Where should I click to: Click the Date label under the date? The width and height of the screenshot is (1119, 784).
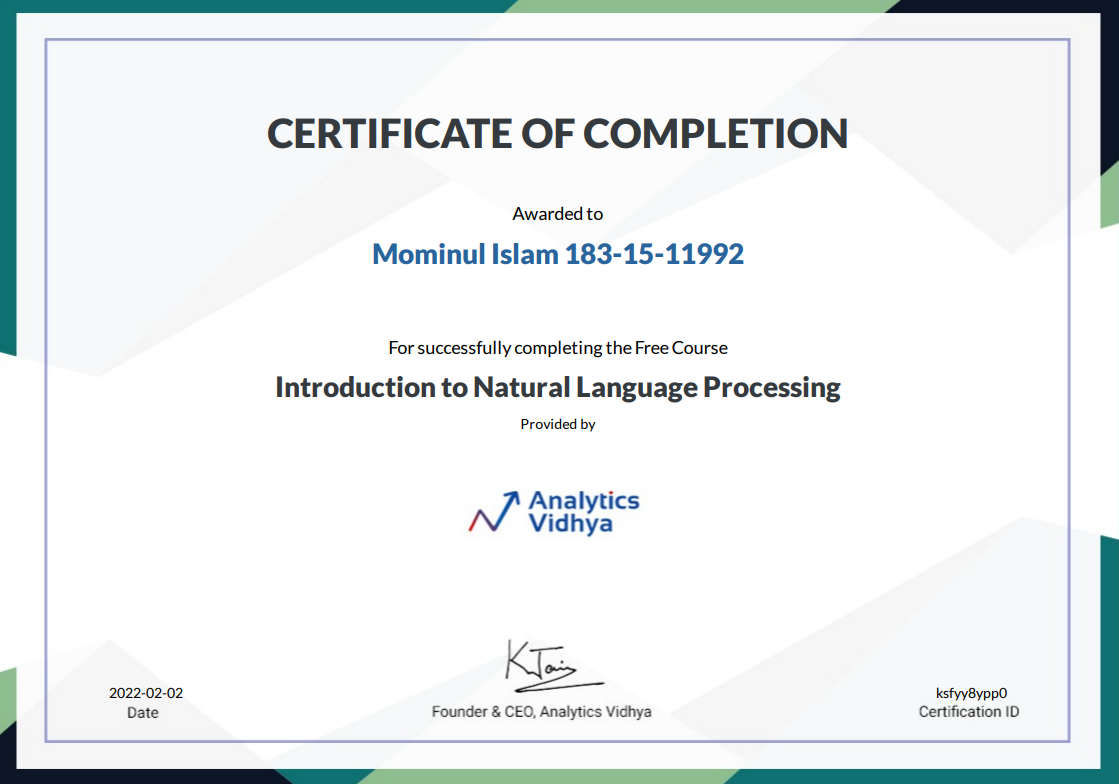(143, 713)
